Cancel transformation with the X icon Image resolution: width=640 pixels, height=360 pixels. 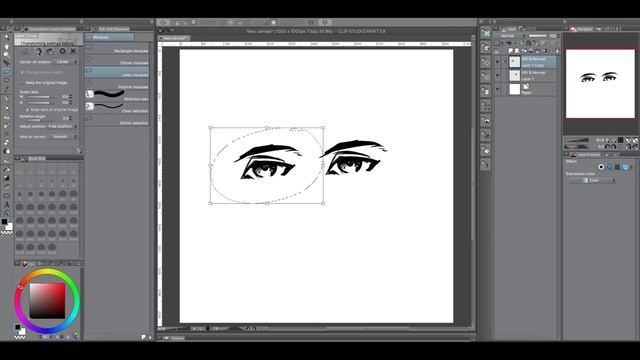point(73,51)
